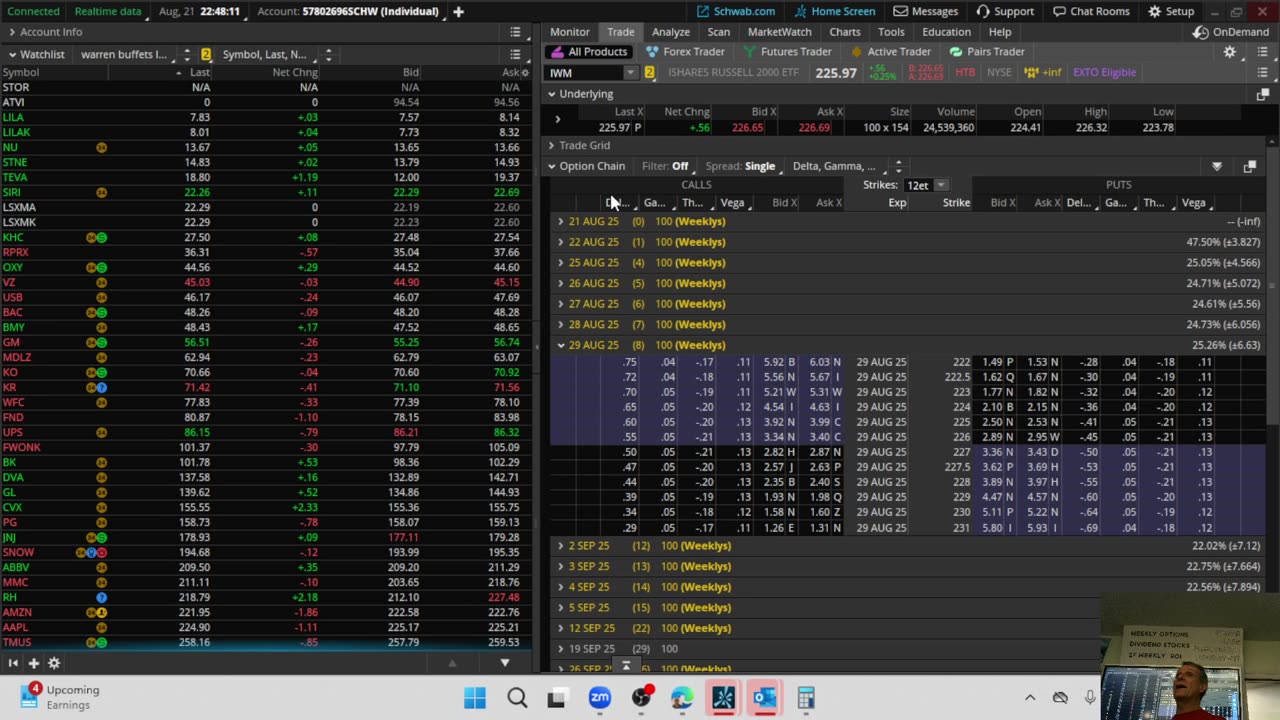This screenshot has width=1280, height=720.
Task: Sort watchlist by Symbol column
Action: point(21,72)
